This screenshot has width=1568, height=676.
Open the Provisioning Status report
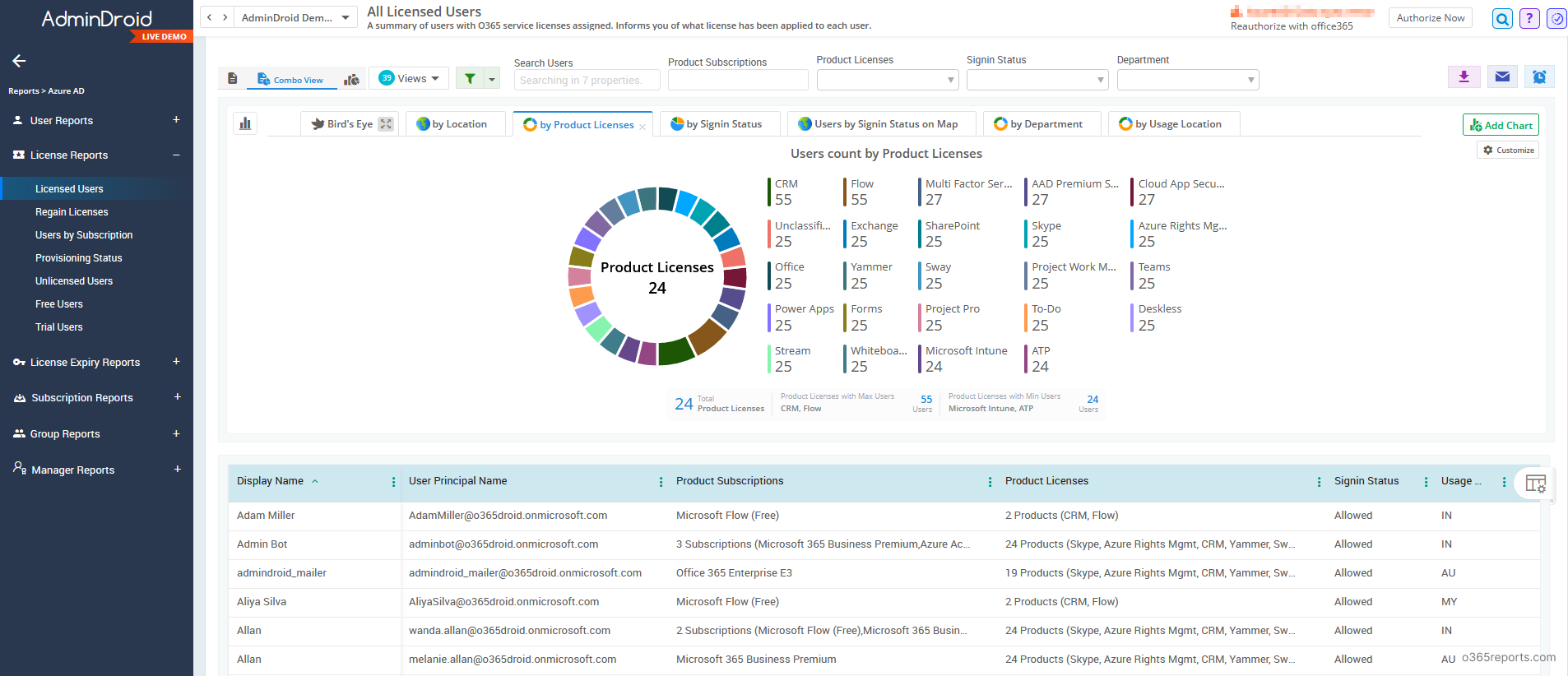(78, 258)
